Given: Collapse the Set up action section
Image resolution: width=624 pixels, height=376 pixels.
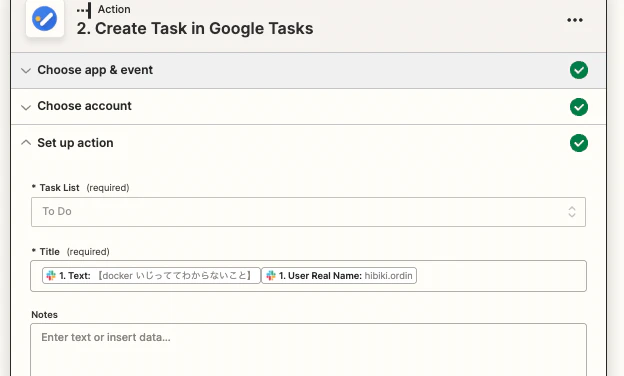Looking at the screenshot, I should point(26,142).
